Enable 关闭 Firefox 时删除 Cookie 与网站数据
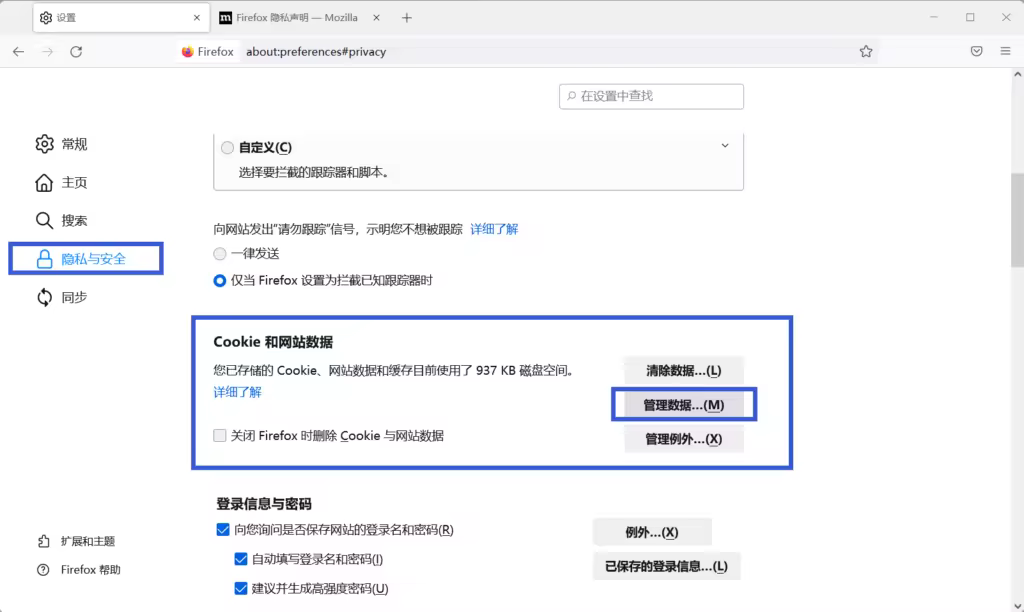The width and height of the screenshot is (1024, 612). tap(220, 436)
